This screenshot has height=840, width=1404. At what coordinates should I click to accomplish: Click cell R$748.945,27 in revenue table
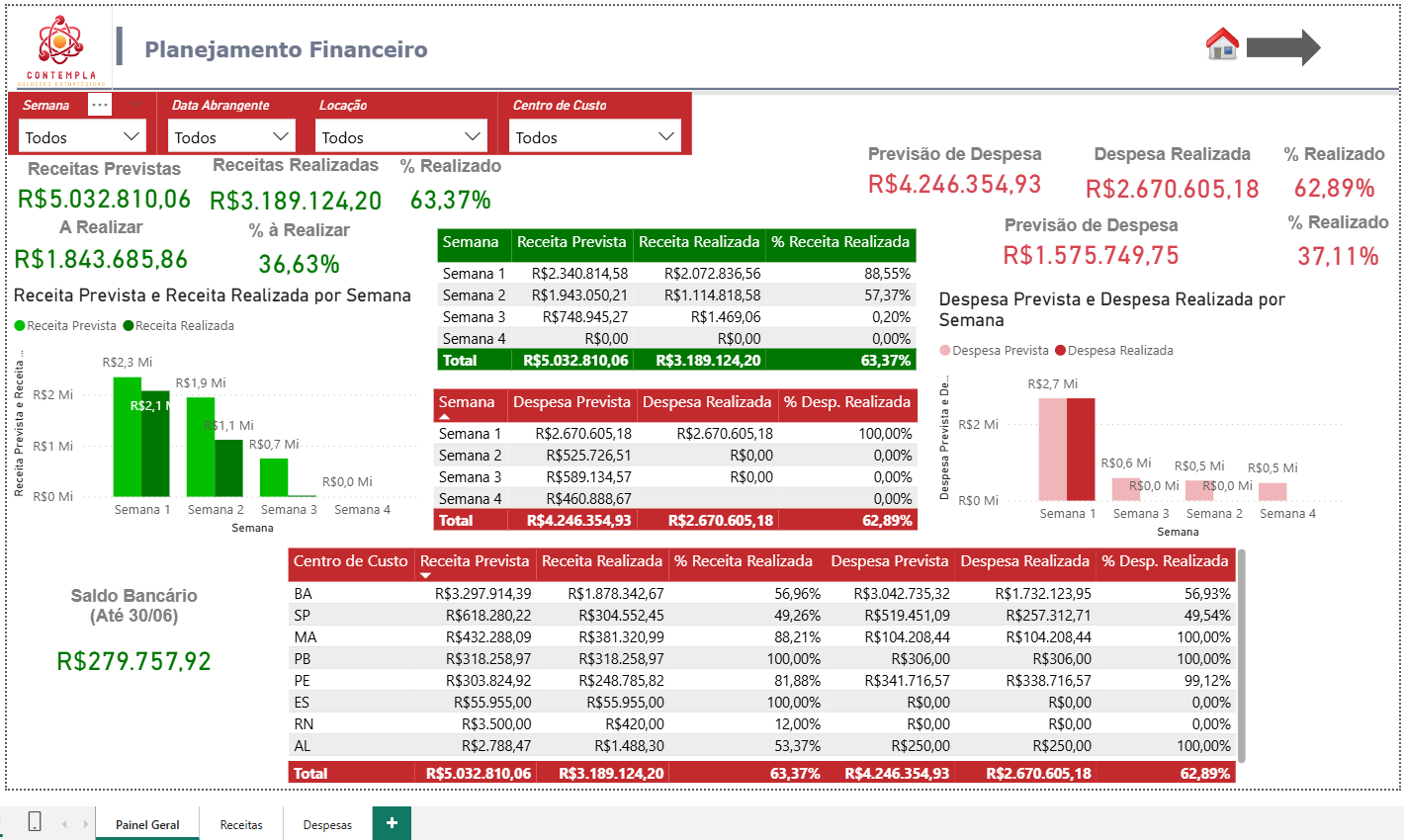point(585,317)
